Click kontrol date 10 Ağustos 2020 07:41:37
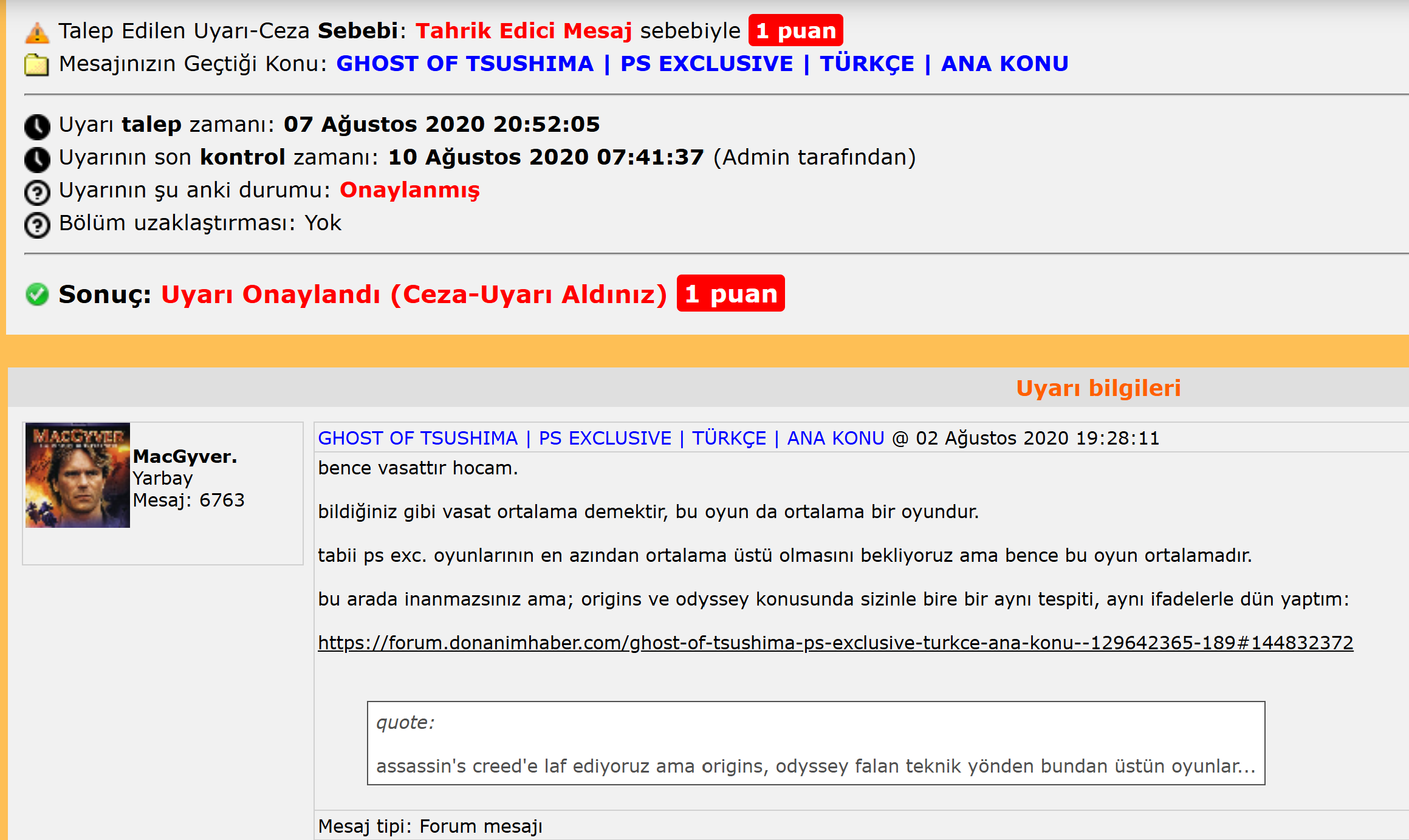 coord(546,157)
